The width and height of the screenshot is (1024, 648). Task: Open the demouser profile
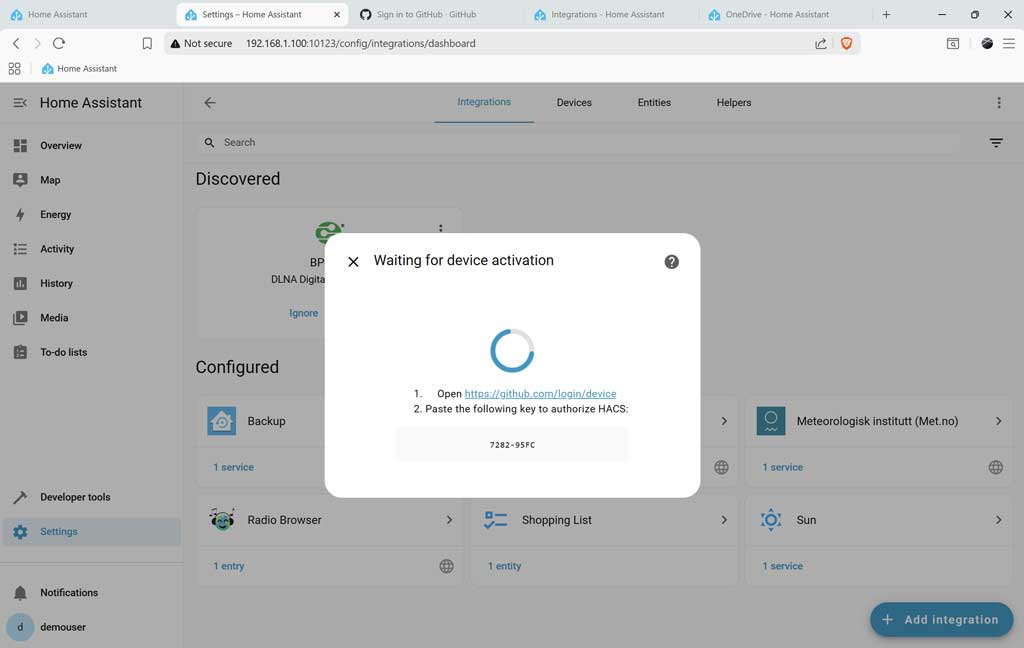click(x=91, y=627)
